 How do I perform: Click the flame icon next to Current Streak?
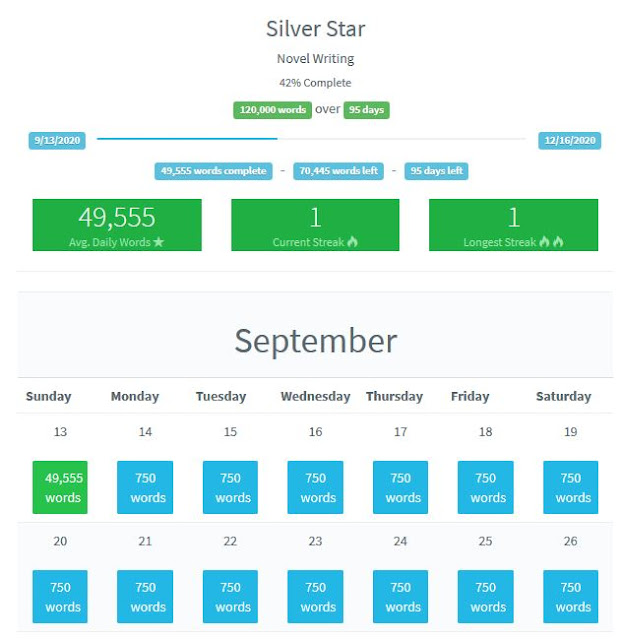[x=352, y=242]
